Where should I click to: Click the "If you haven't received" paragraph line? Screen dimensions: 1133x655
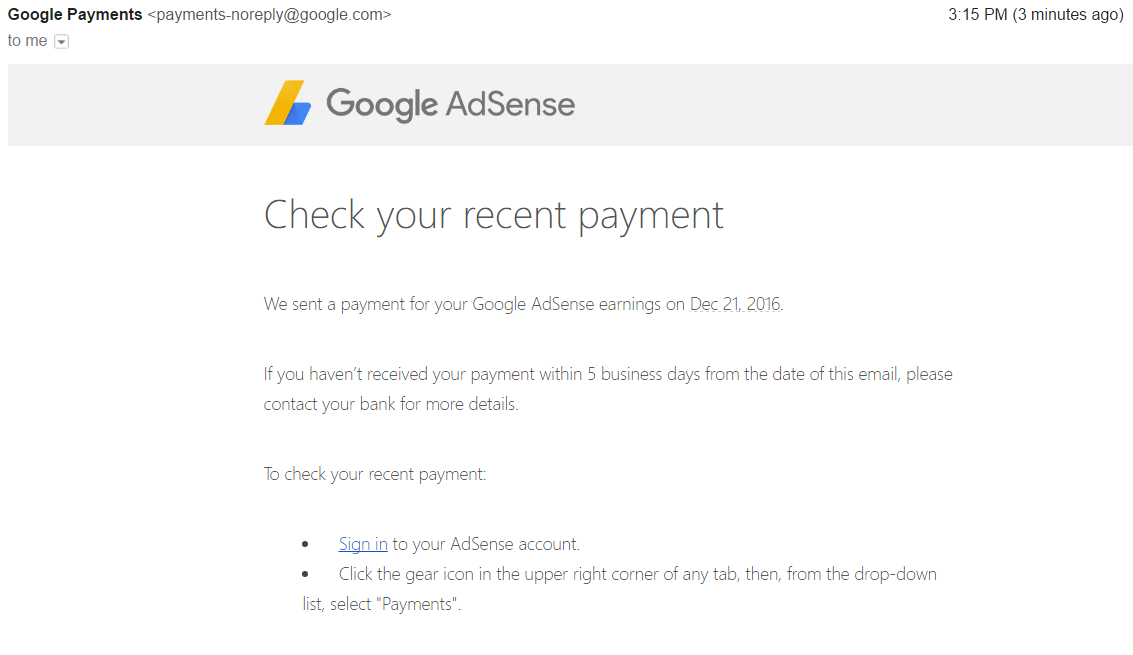[607, 374]
